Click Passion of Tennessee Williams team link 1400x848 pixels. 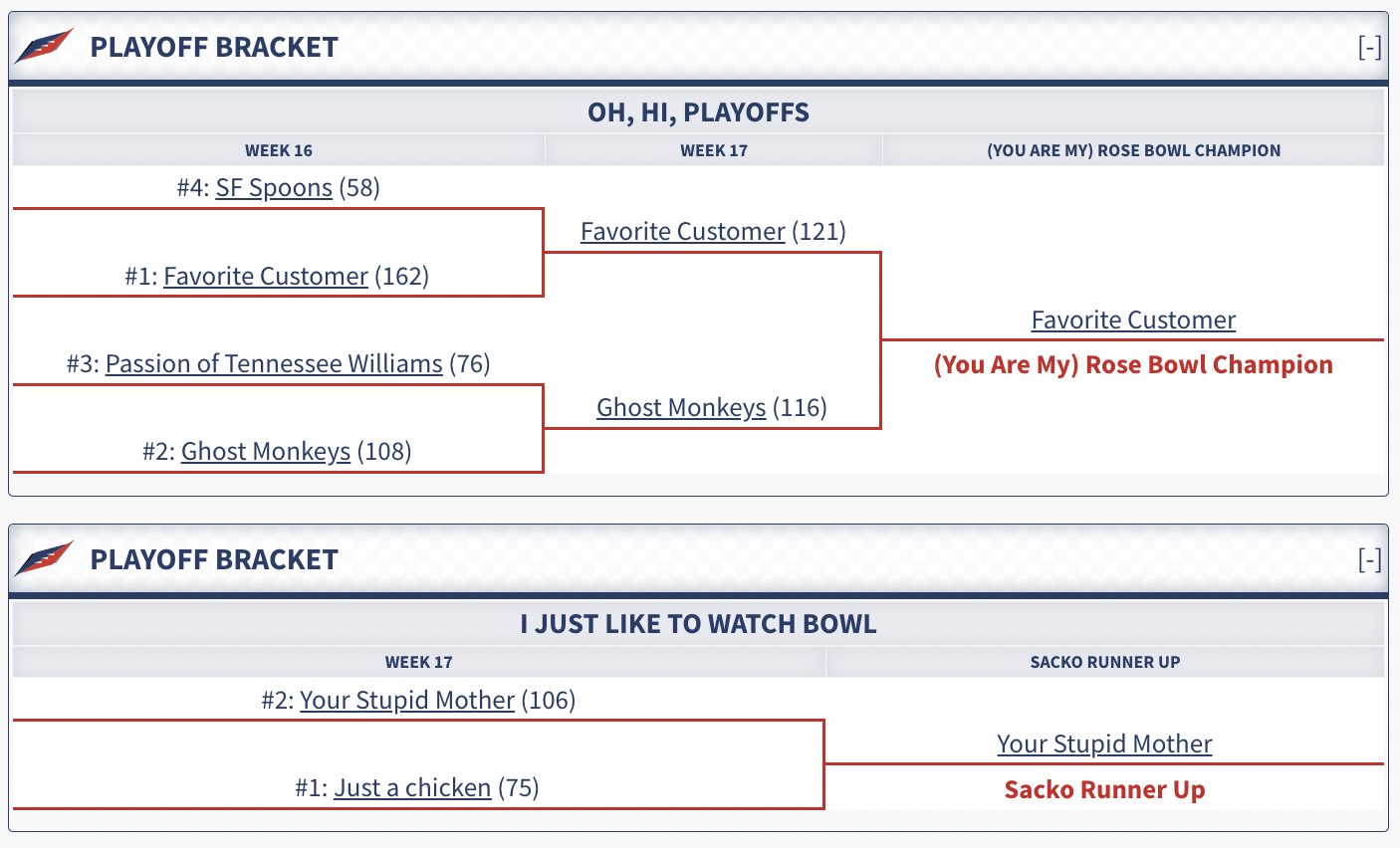[x=274, y=363]
